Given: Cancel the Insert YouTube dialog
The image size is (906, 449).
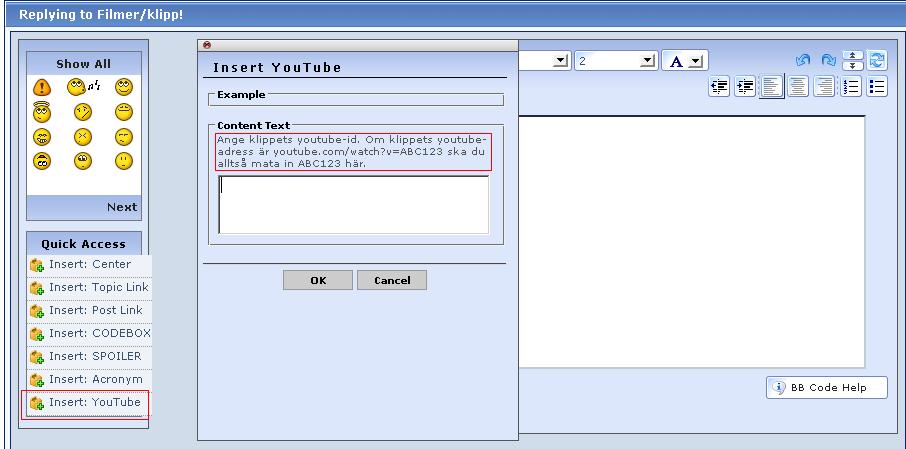Looking at the screenshot, I should [392, 280].
